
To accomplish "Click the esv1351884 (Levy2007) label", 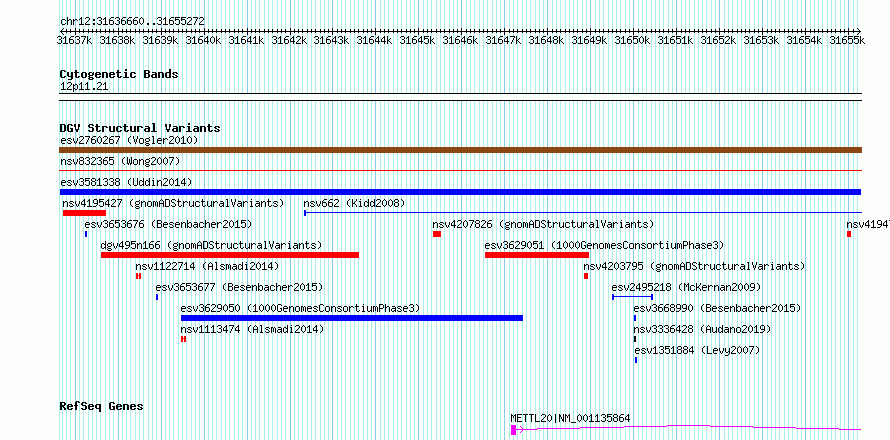I will coord(697,350).
